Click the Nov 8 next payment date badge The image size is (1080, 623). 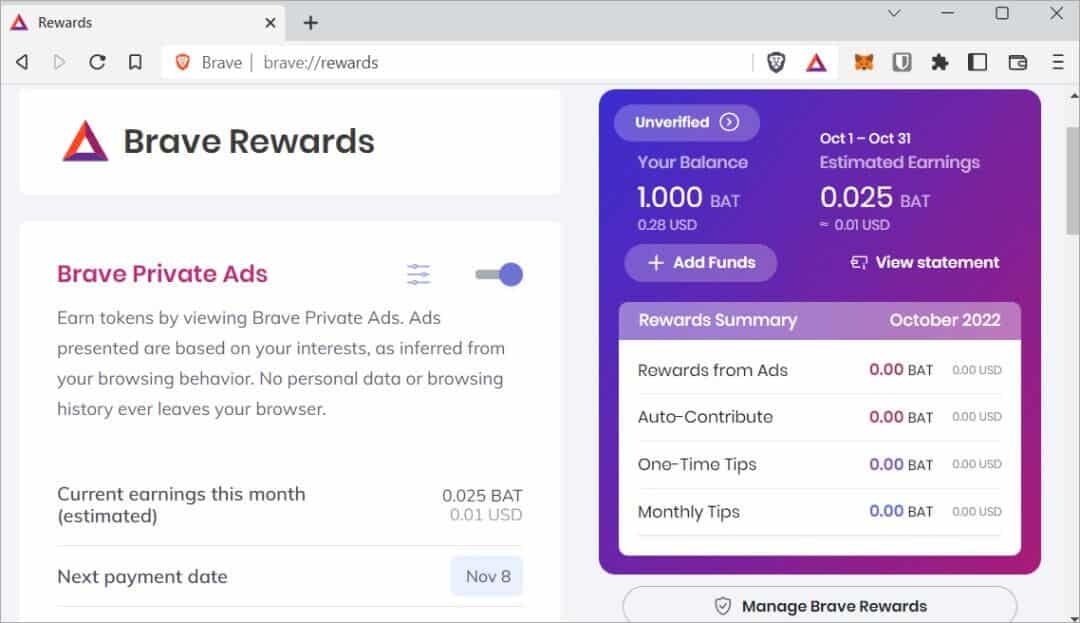pyautogui.click(x=488, y=576)
